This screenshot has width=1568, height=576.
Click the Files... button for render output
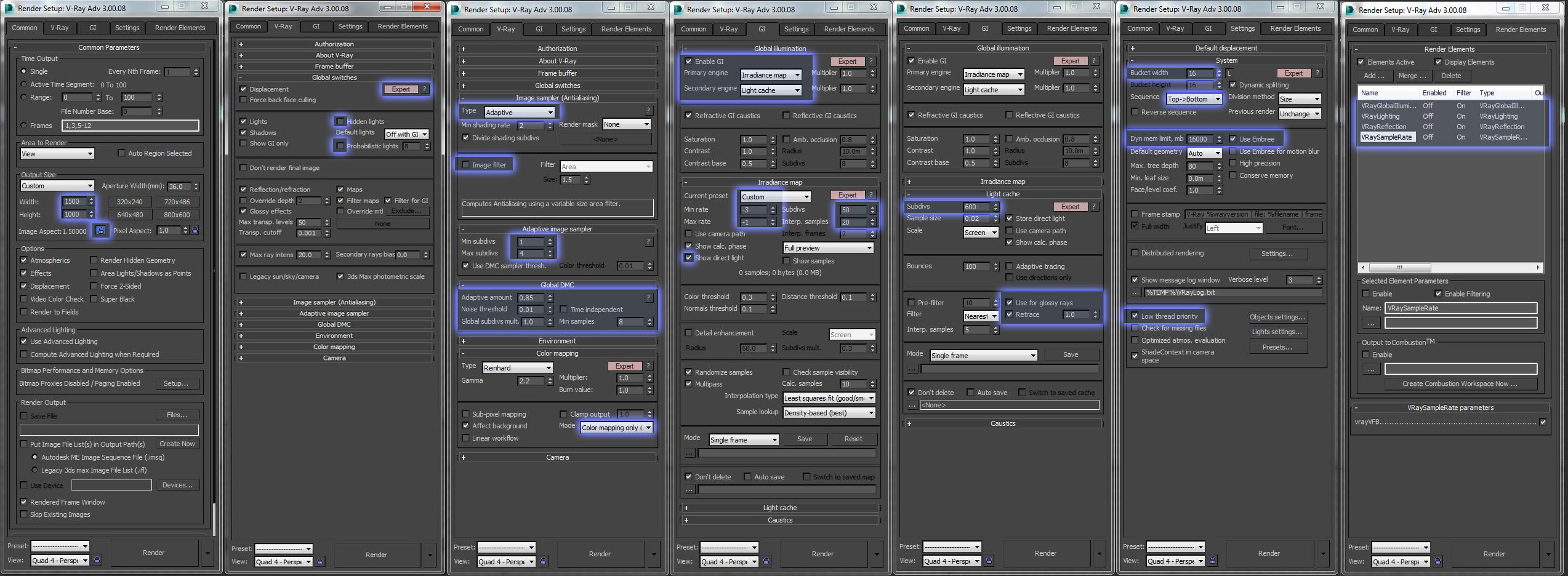click(177, 415)
